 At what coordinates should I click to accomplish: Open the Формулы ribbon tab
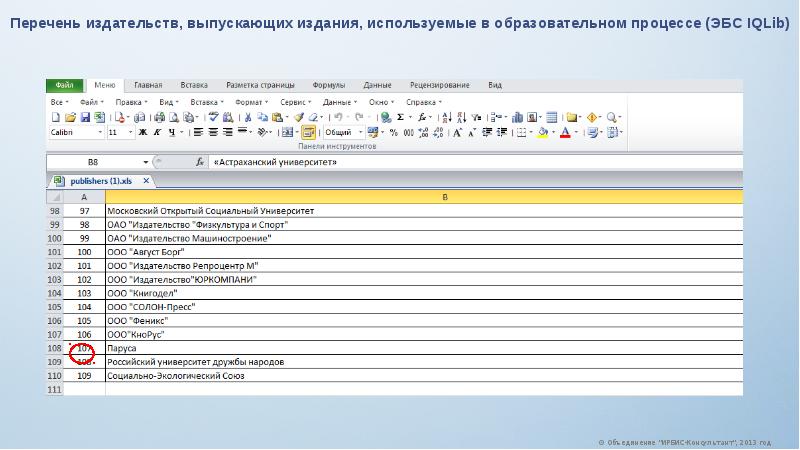pos(329,85)
